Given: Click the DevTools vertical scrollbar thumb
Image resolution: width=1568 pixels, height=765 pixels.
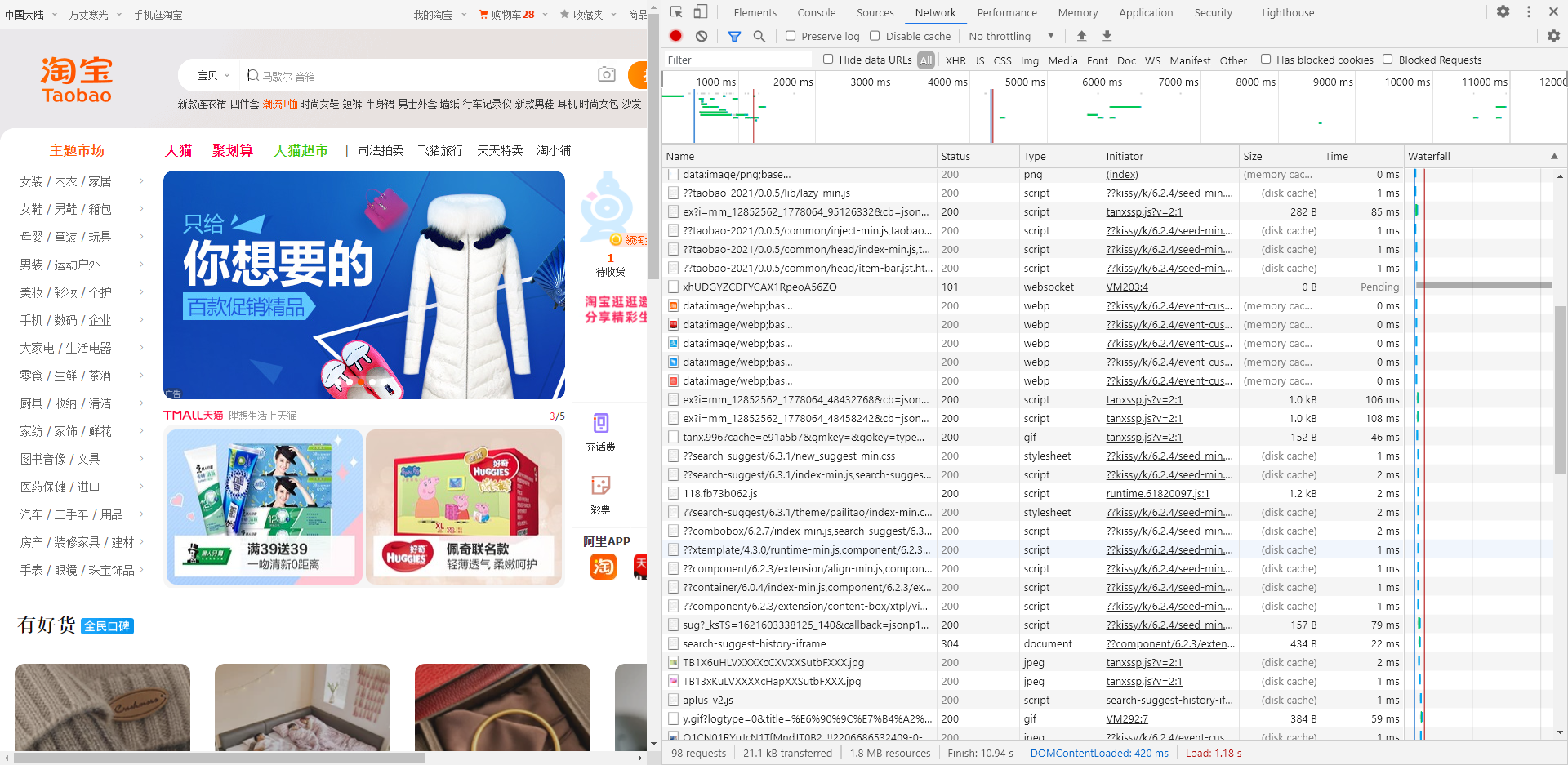Looking at the screenshot, I should (x=1560, y=390).
